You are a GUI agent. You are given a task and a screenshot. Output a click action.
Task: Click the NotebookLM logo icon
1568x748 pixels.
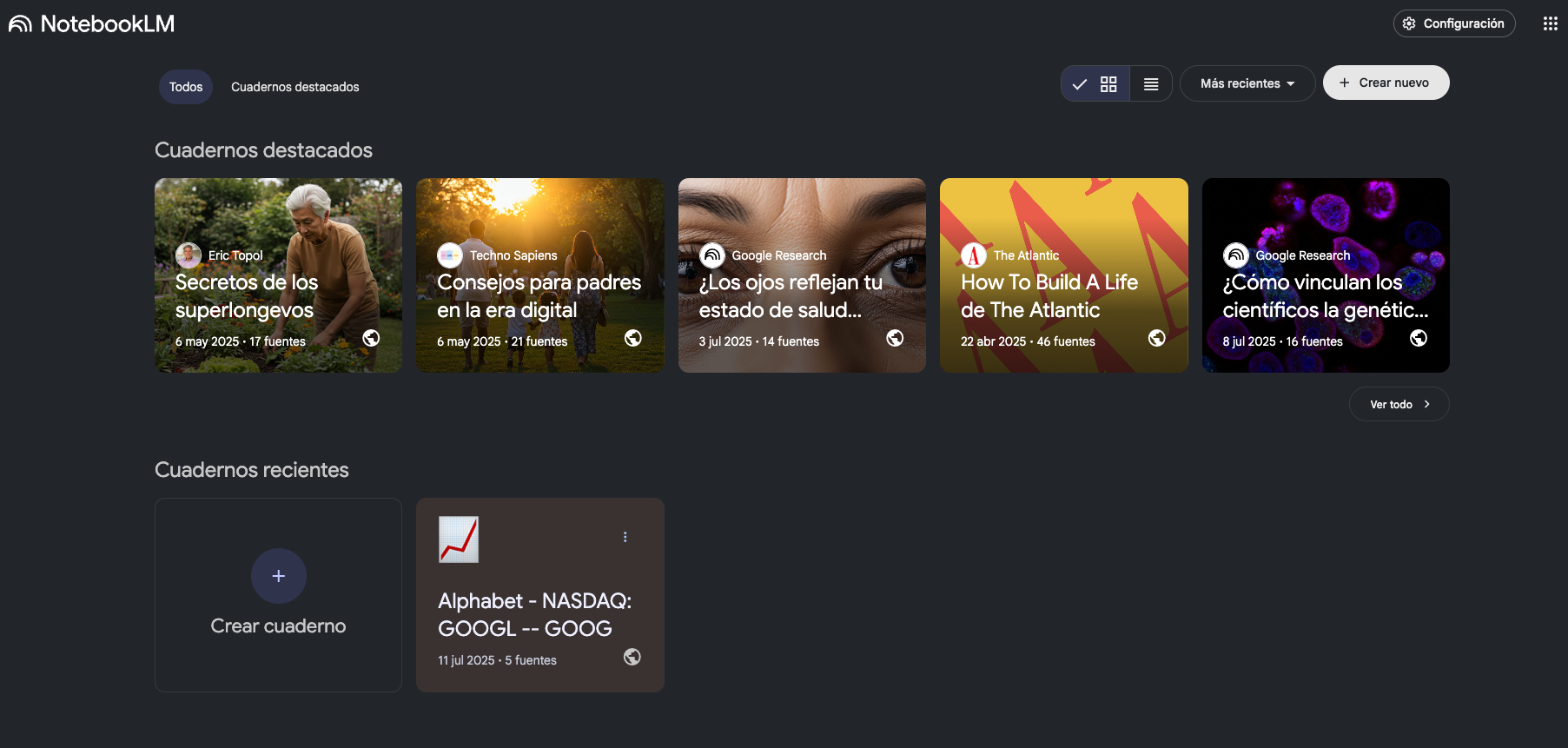(20, 24)
